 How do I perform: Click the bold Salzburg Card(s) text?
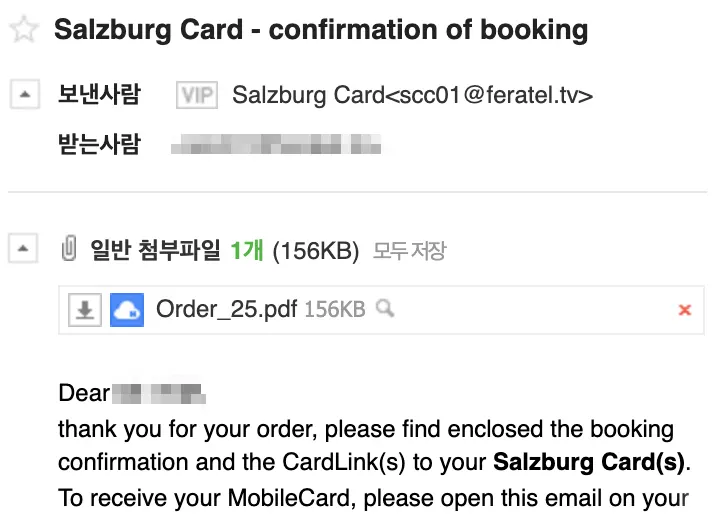(589, 463)
